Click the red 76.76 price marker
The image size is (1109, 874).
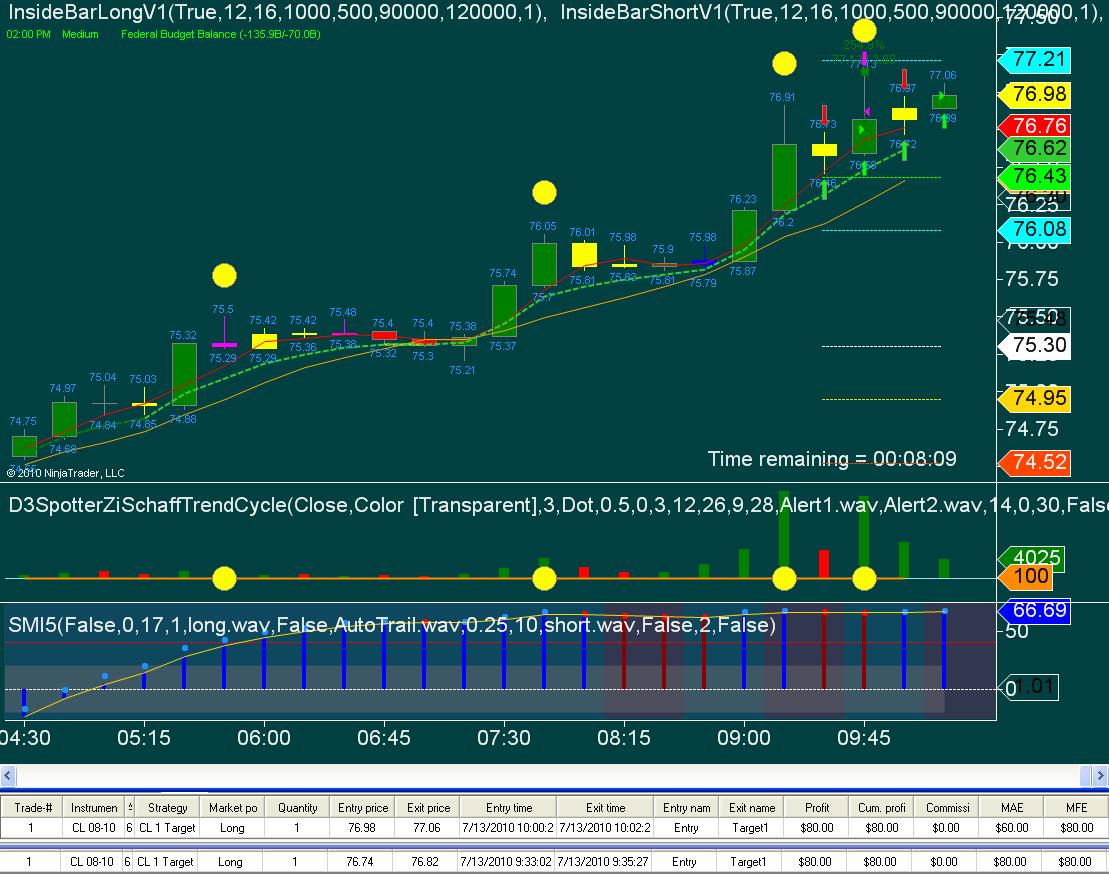click(x=1035, y=126)
